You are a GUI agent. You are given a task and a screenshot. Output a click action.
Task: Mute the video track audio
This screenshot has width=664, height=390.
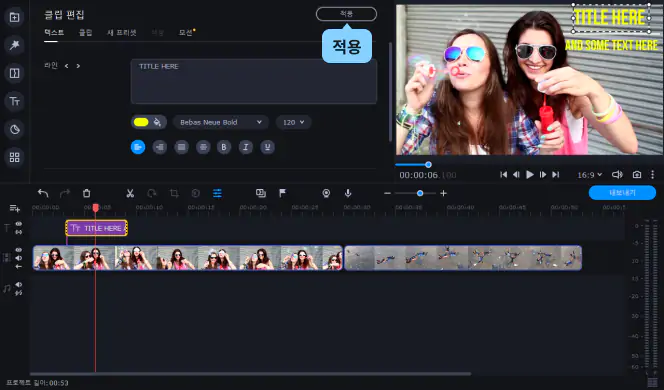point(19,258)
